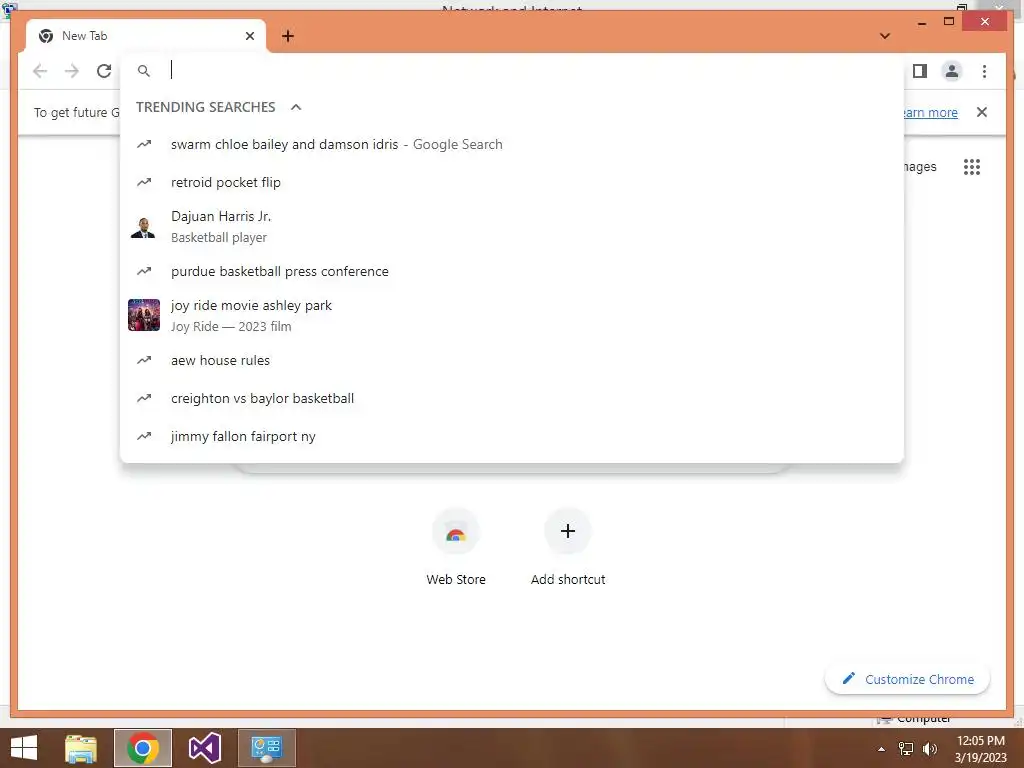This screenshot has height=768, width=1024.
Task: Dismiss the info bar with X
Action: 982,112
